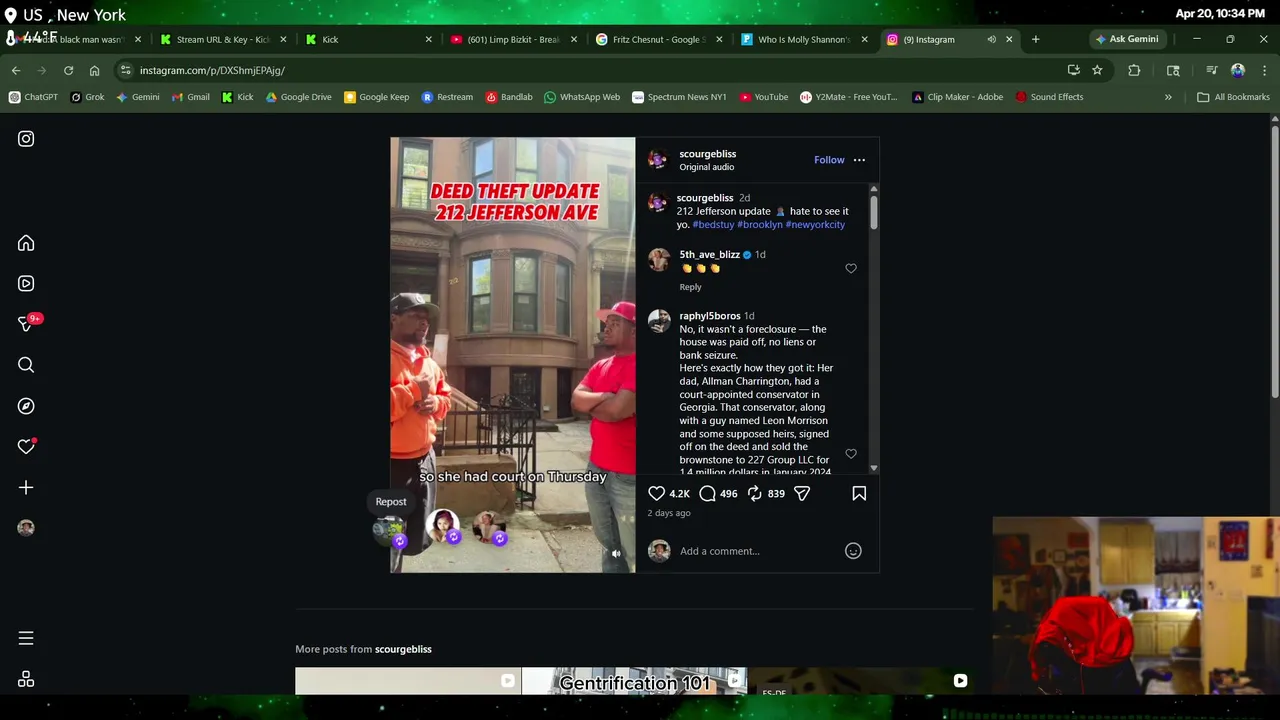Go back in browser history
1280x720 pixels.
pos(16,70)
